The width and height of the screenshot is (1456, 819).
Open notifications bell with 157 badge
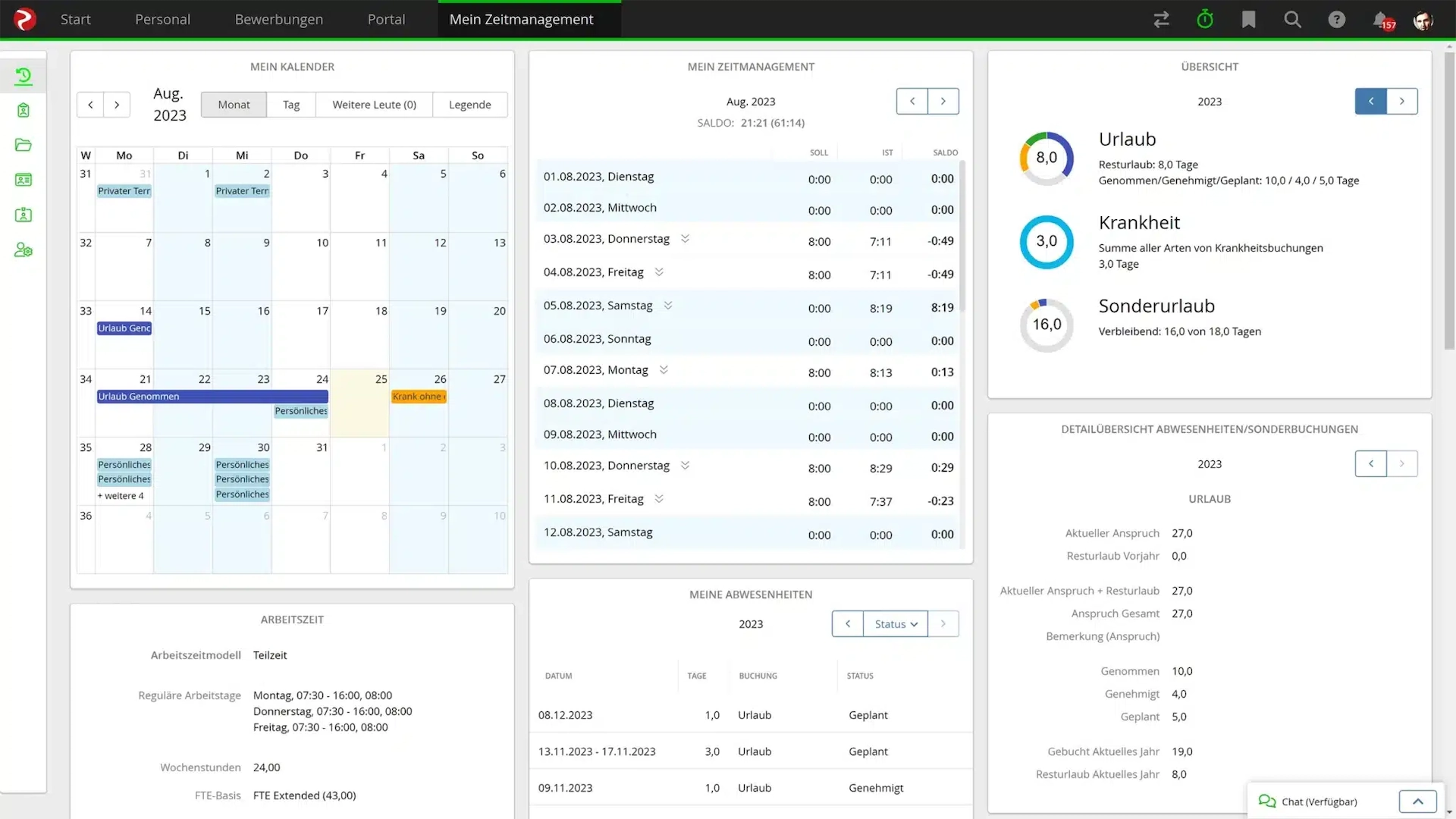pyautogui.click(x=1382, y=20)
